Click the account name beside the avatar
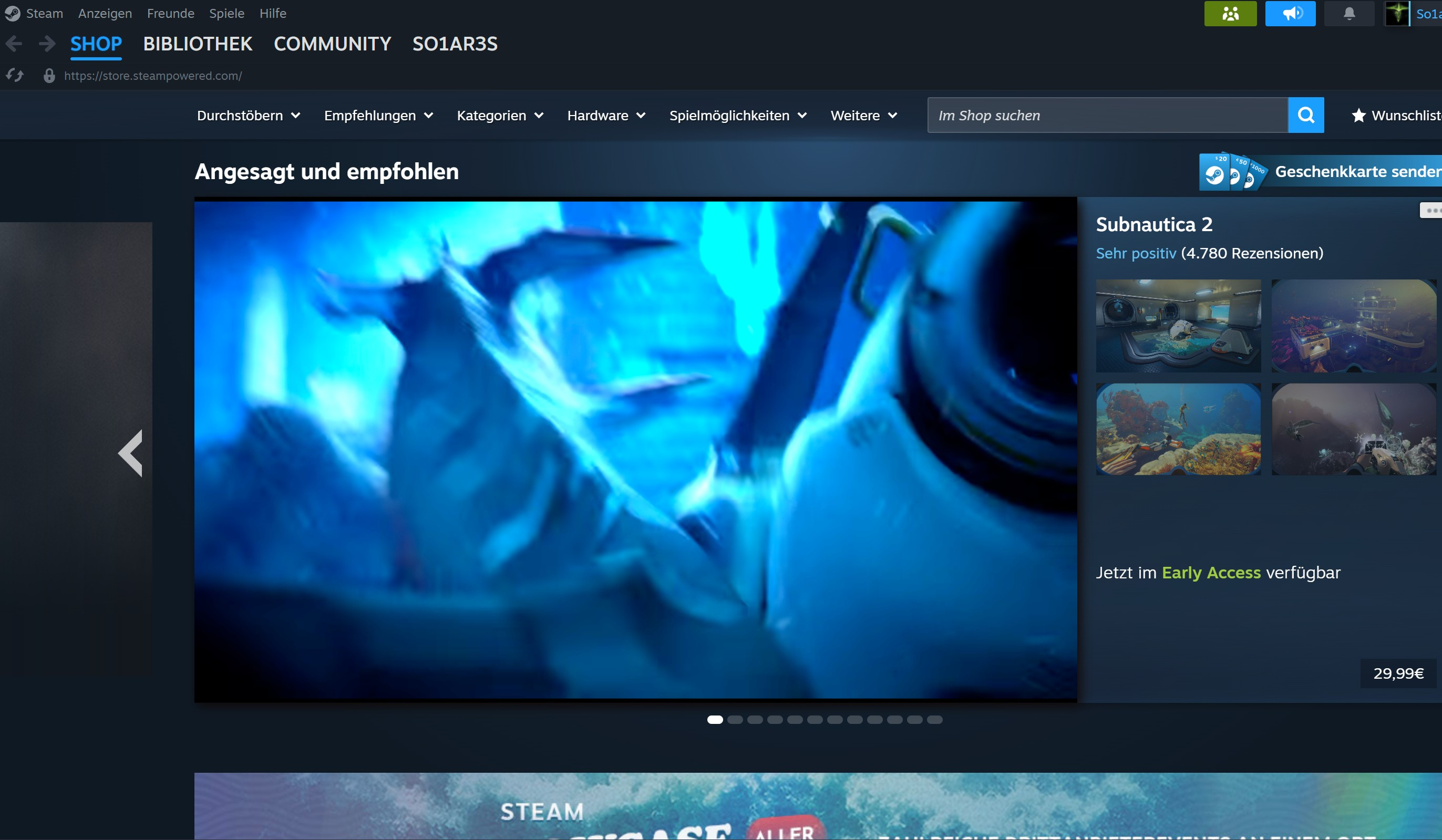The height and width of the screenshot is (840, 1442). tap(1429, 13)
